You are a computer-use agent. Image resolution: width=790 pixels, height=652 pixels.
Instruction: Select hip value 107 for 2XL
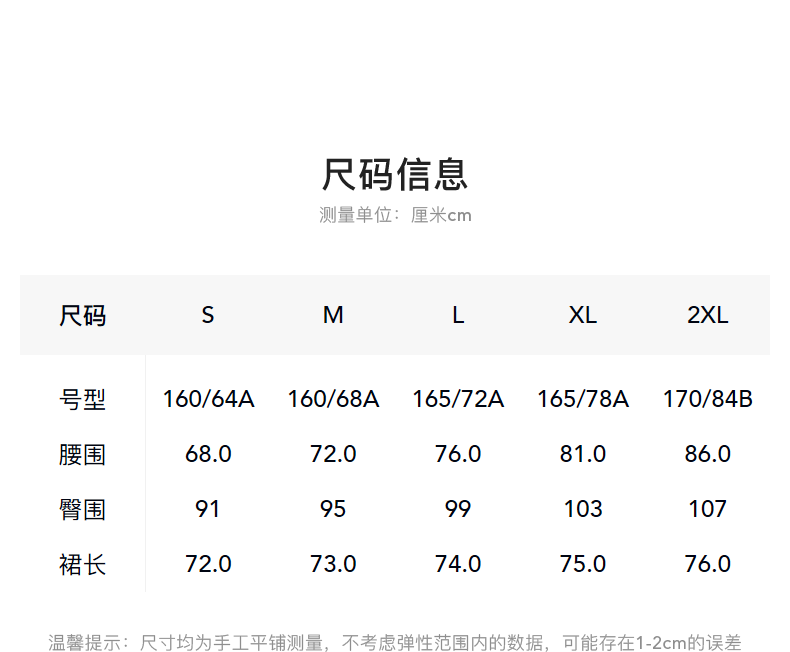[x=707, y=509]
